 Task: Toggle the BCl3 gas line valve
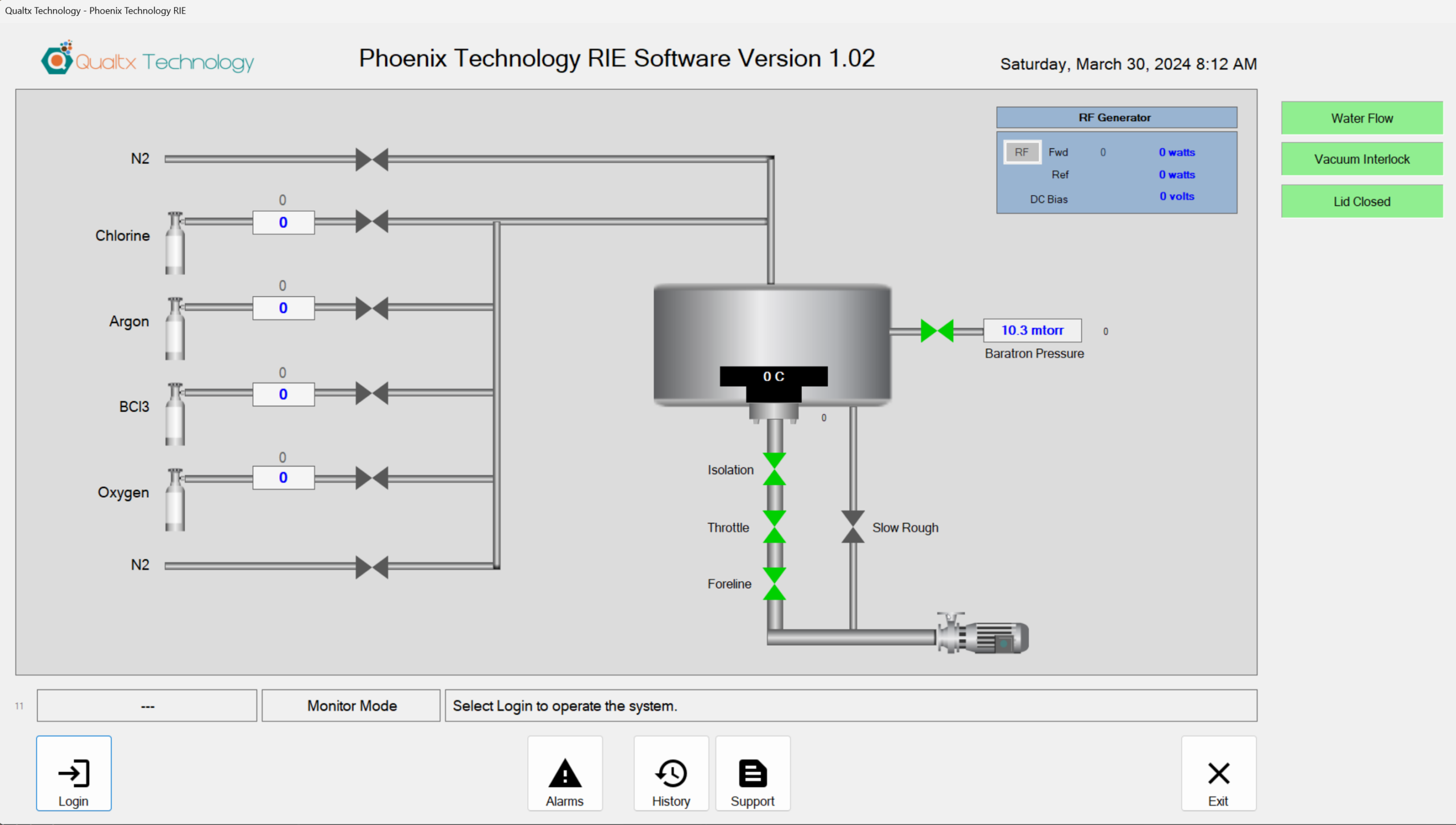coord(372,393)
